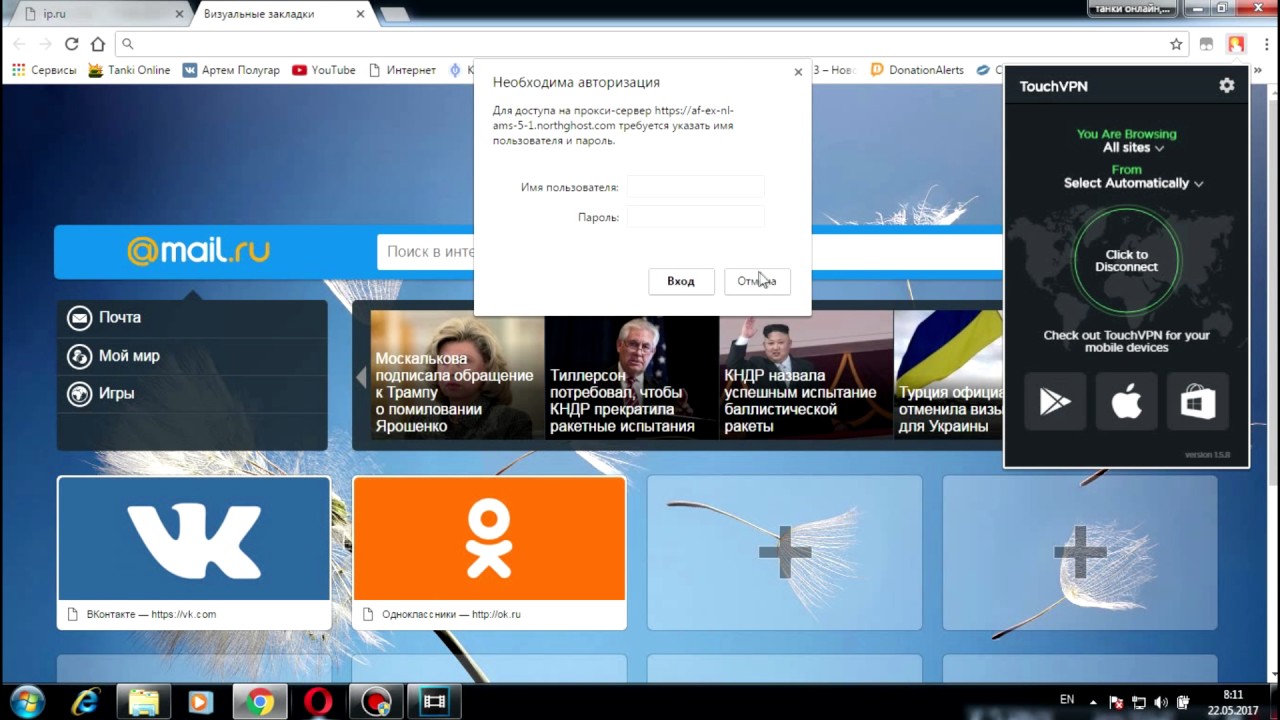Reload the page with the refresh icon

[72, 44]
